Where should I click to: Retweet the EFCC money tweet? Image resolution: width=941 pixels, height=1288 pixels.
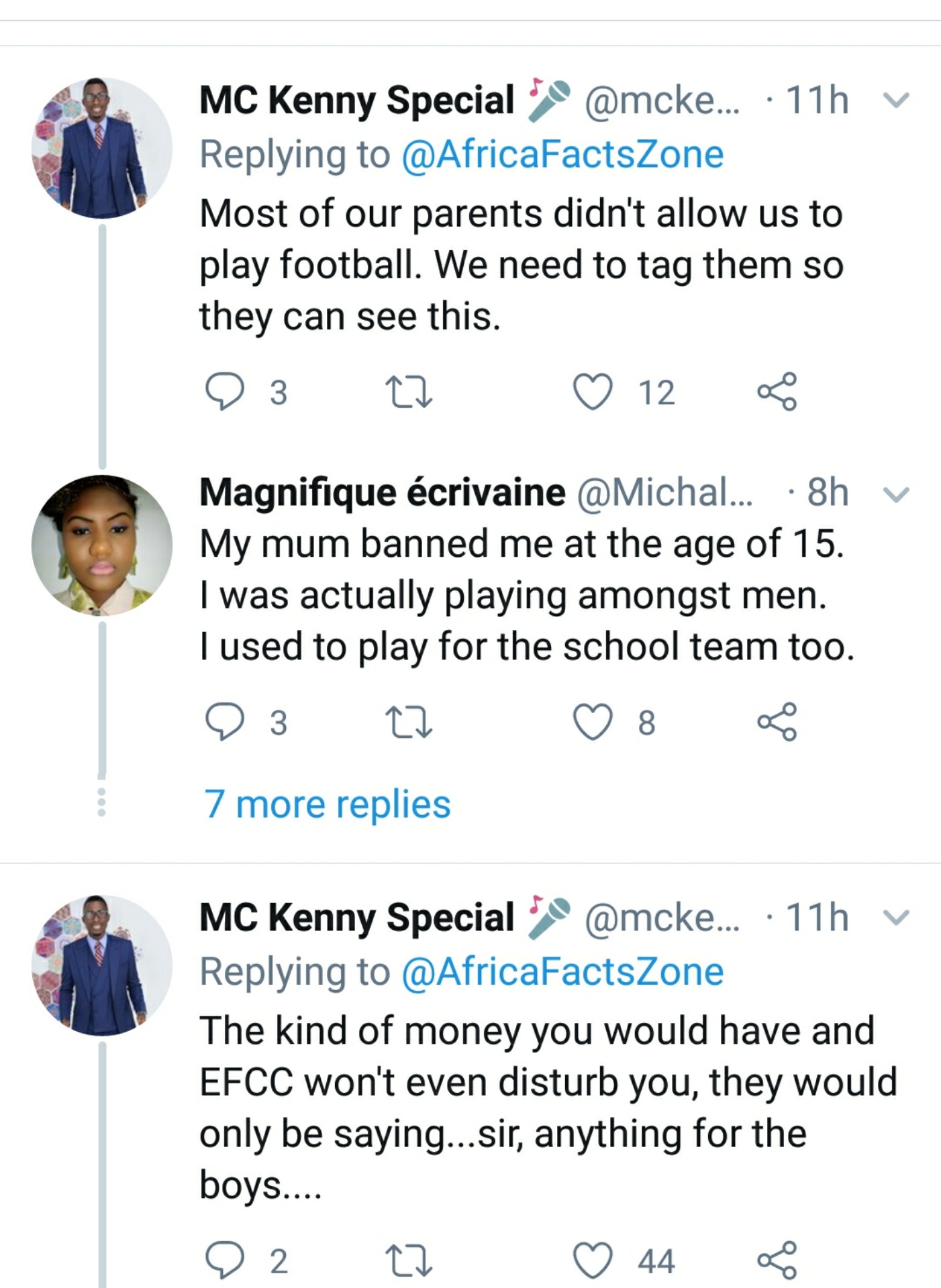(408, 1260)
